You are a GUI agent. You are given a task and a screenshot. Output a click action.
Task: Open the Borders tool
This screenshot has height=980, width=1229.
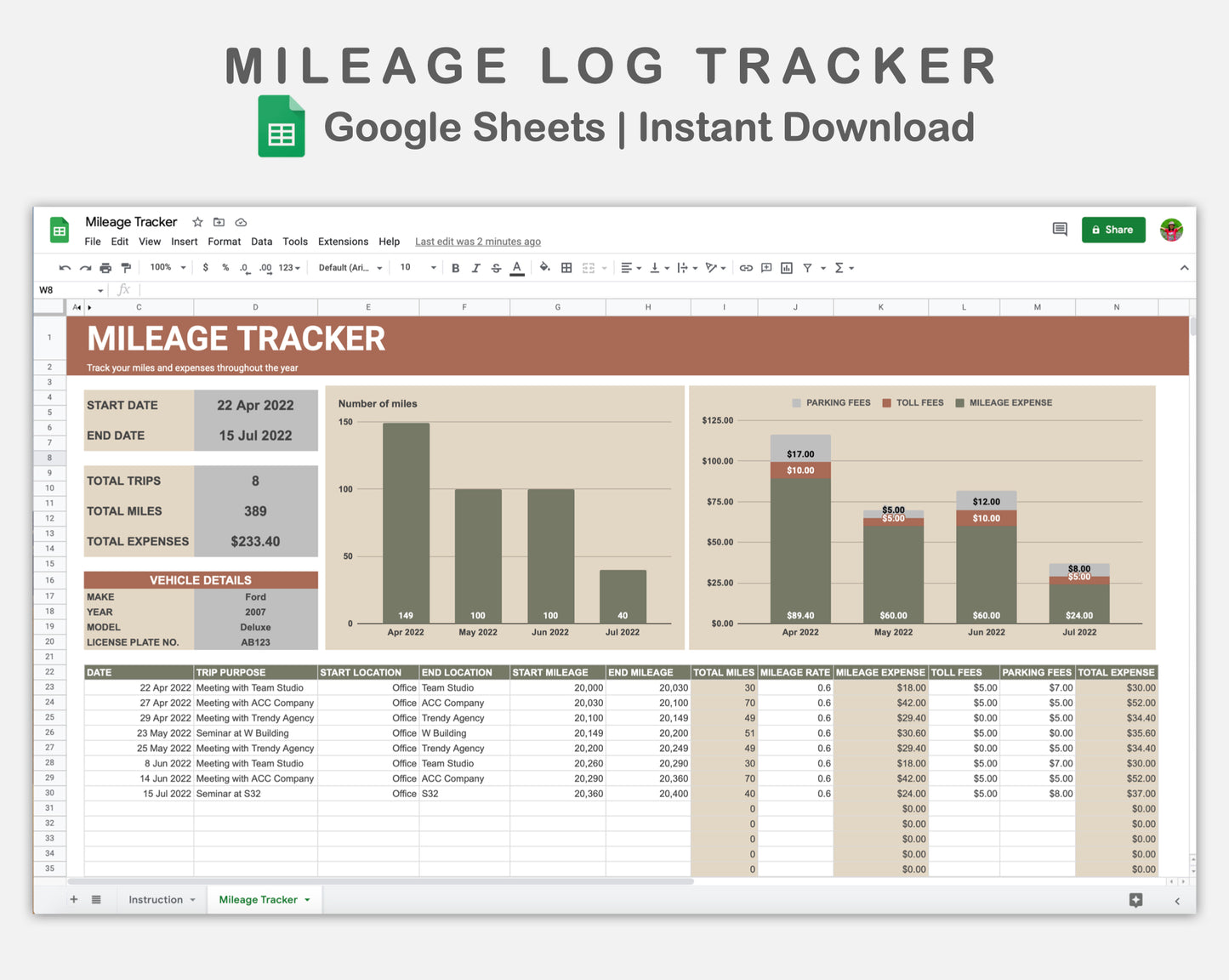tap(566, 267)
